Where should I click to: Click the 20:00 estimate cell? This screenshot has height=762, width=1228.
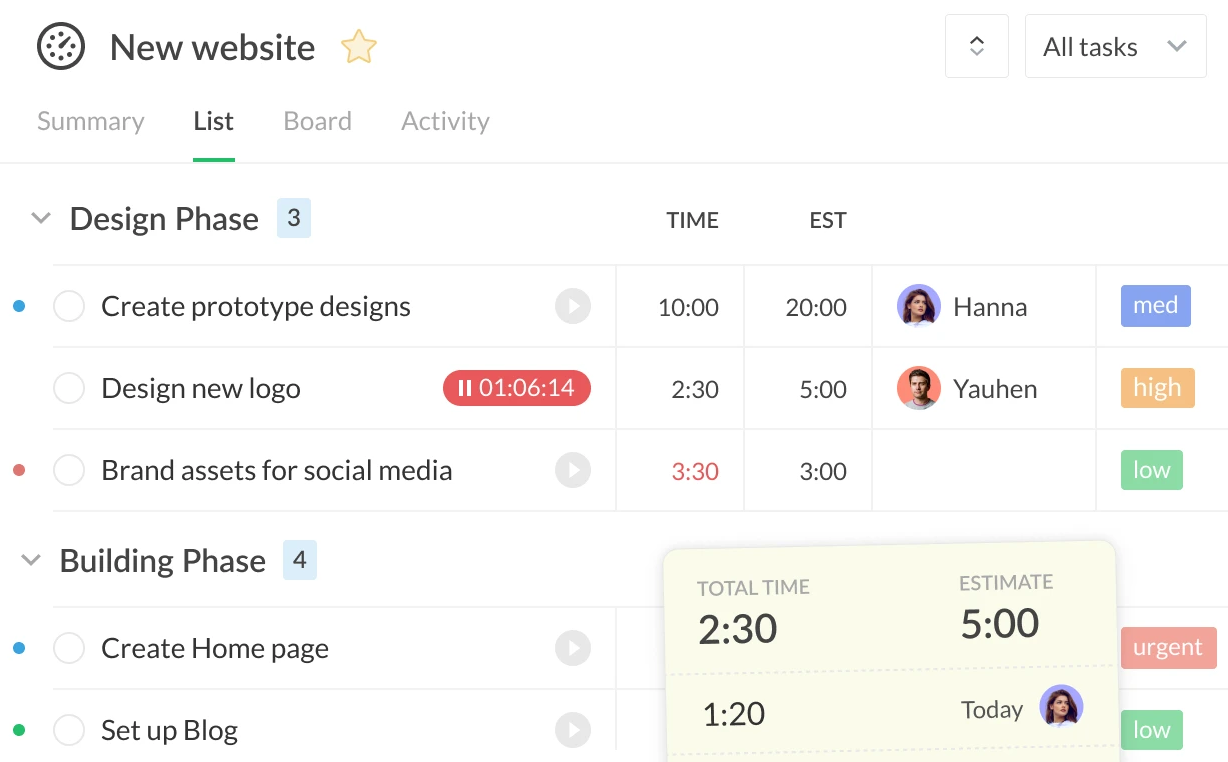(816, 307)
